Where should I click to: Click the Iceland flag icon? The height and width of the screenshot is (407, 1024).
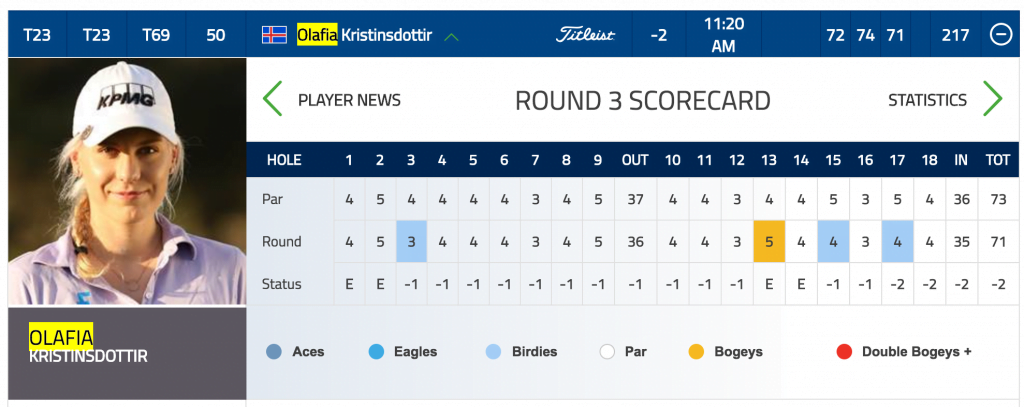274,35
